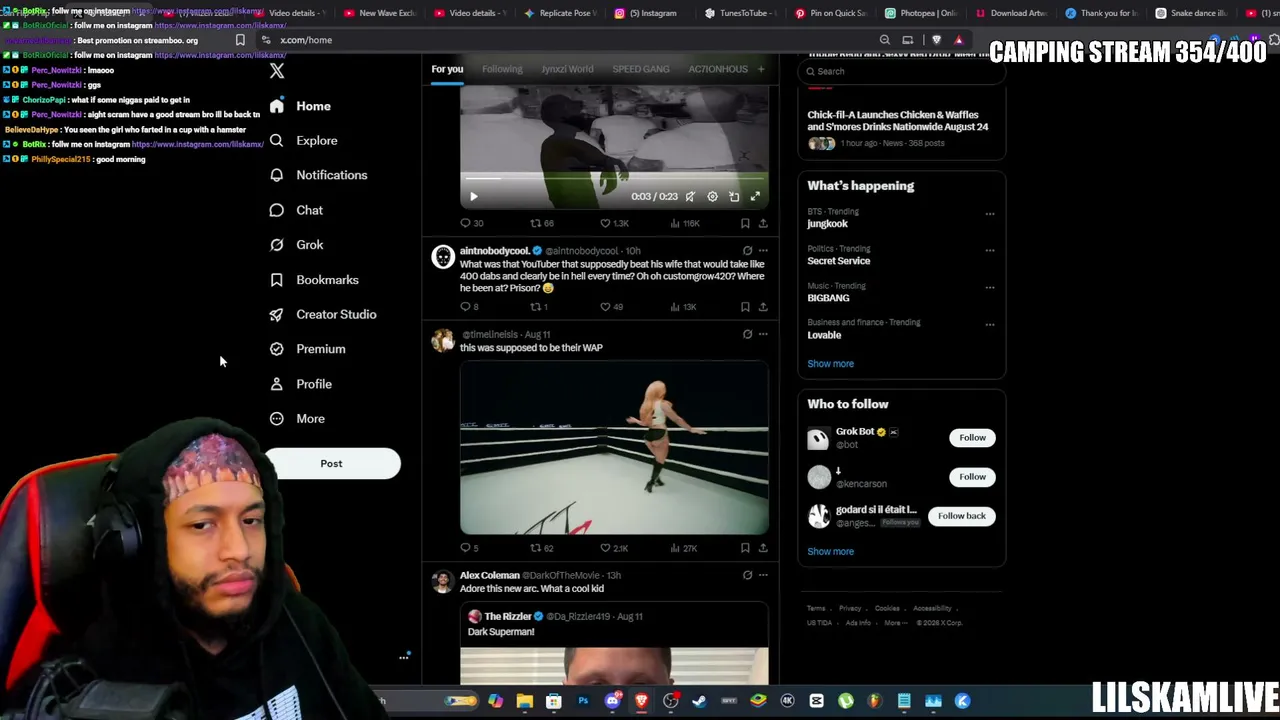Open more options on Alex Coleman's post
The height and width of the screenshot is (720, 1280).
[763, 575]
